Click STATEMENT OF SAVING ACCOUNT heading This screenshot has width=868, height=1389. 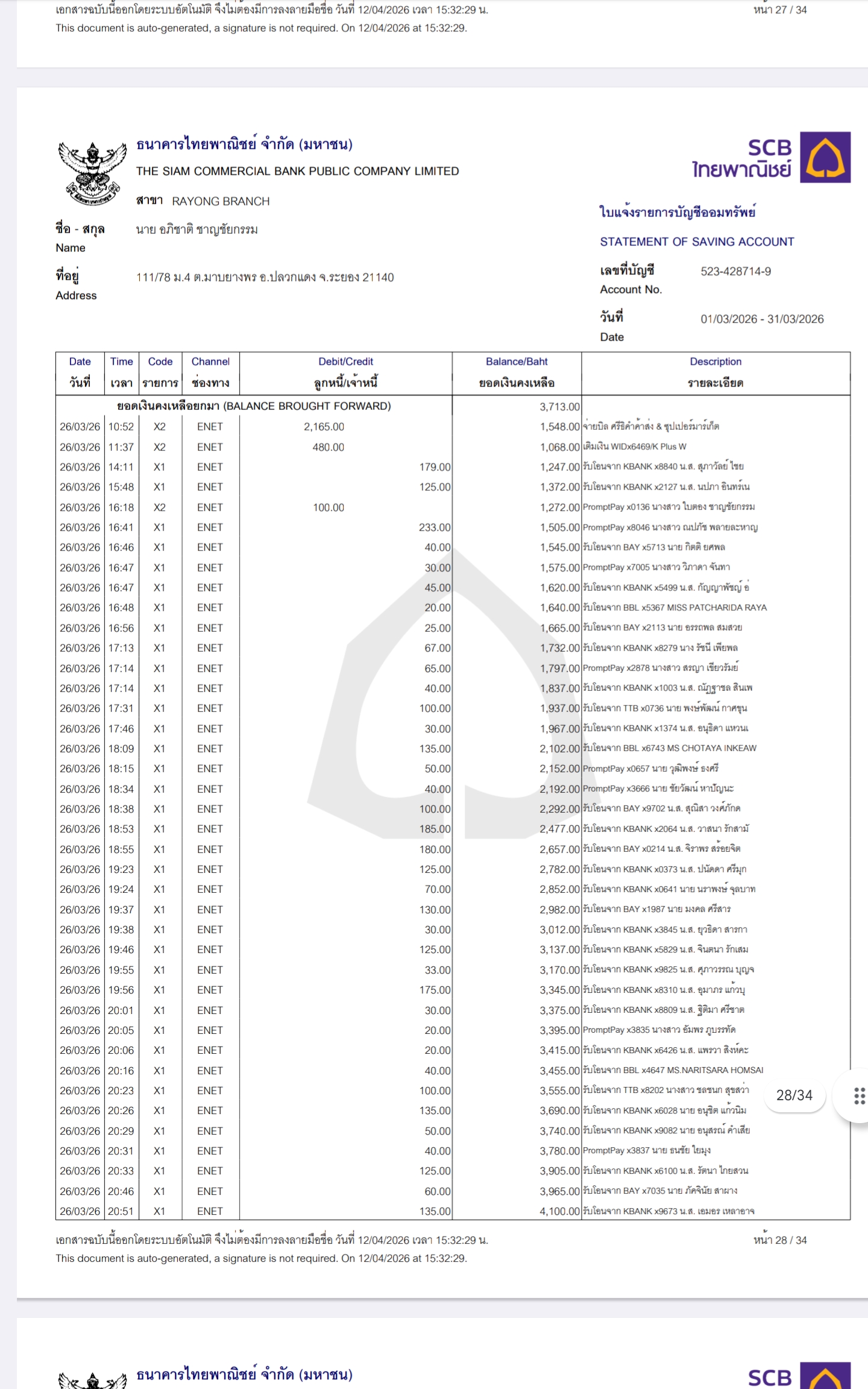pyautogui.click(x=697, y=242)
